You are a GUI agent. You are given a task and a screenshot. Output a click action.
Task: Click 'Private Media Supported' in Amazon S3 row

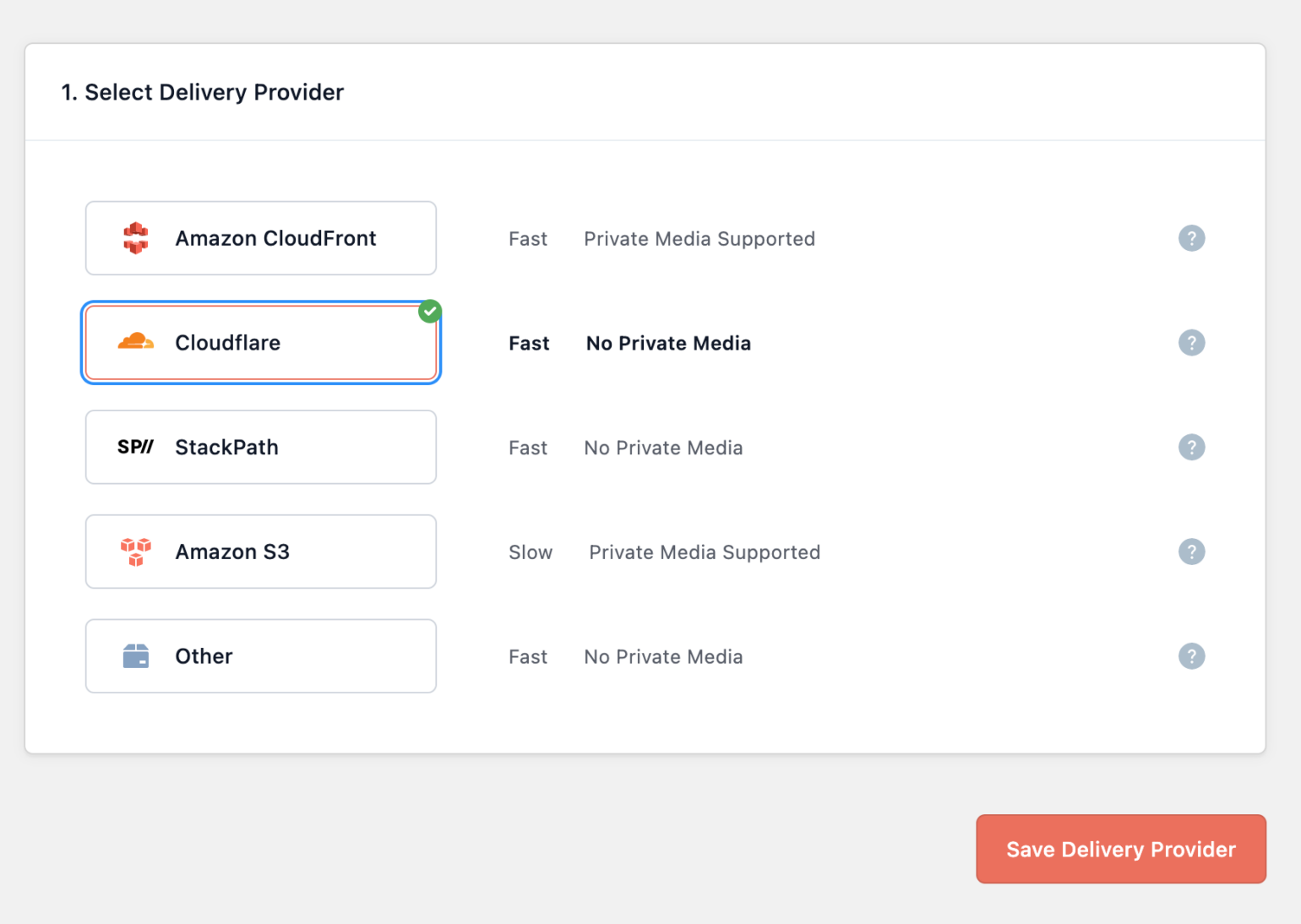coord(705,552)
